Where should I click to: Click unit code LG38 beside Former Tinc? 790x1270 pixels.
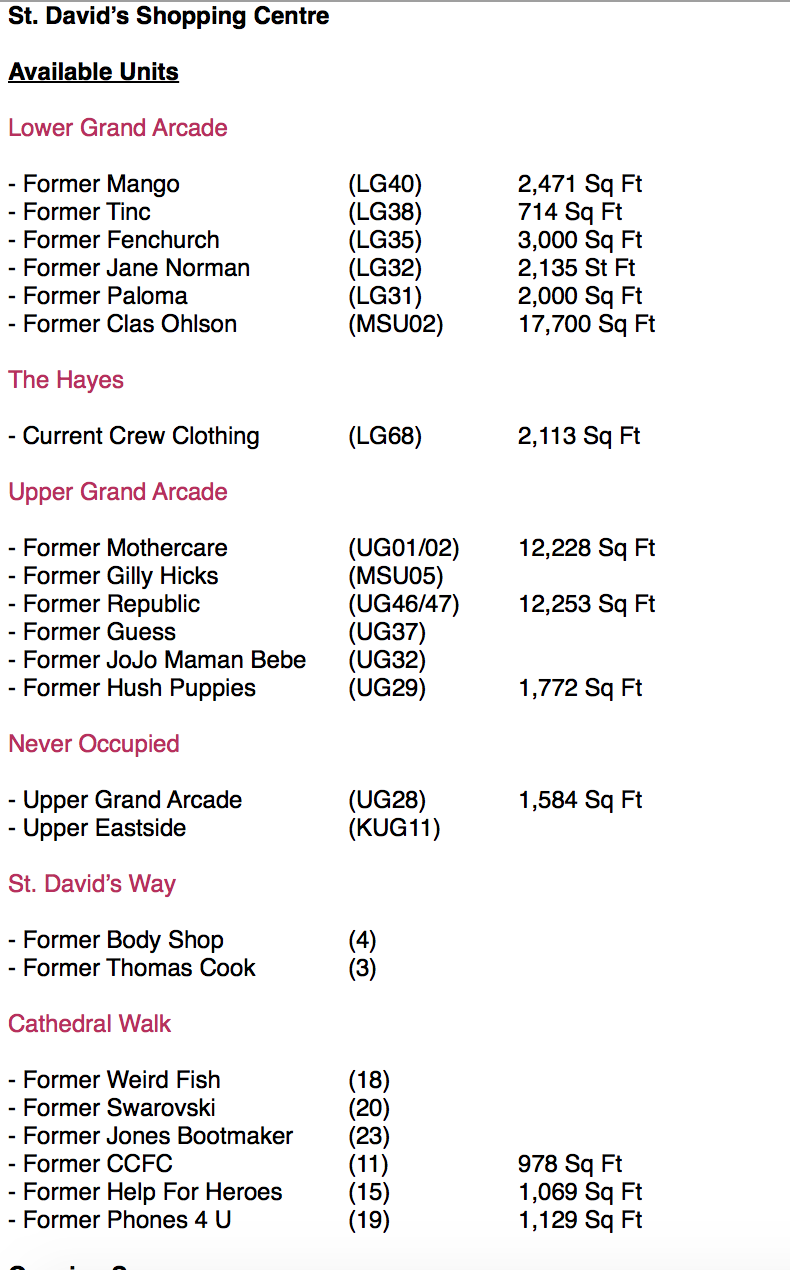pyautogui.click(x=385, y=212)
